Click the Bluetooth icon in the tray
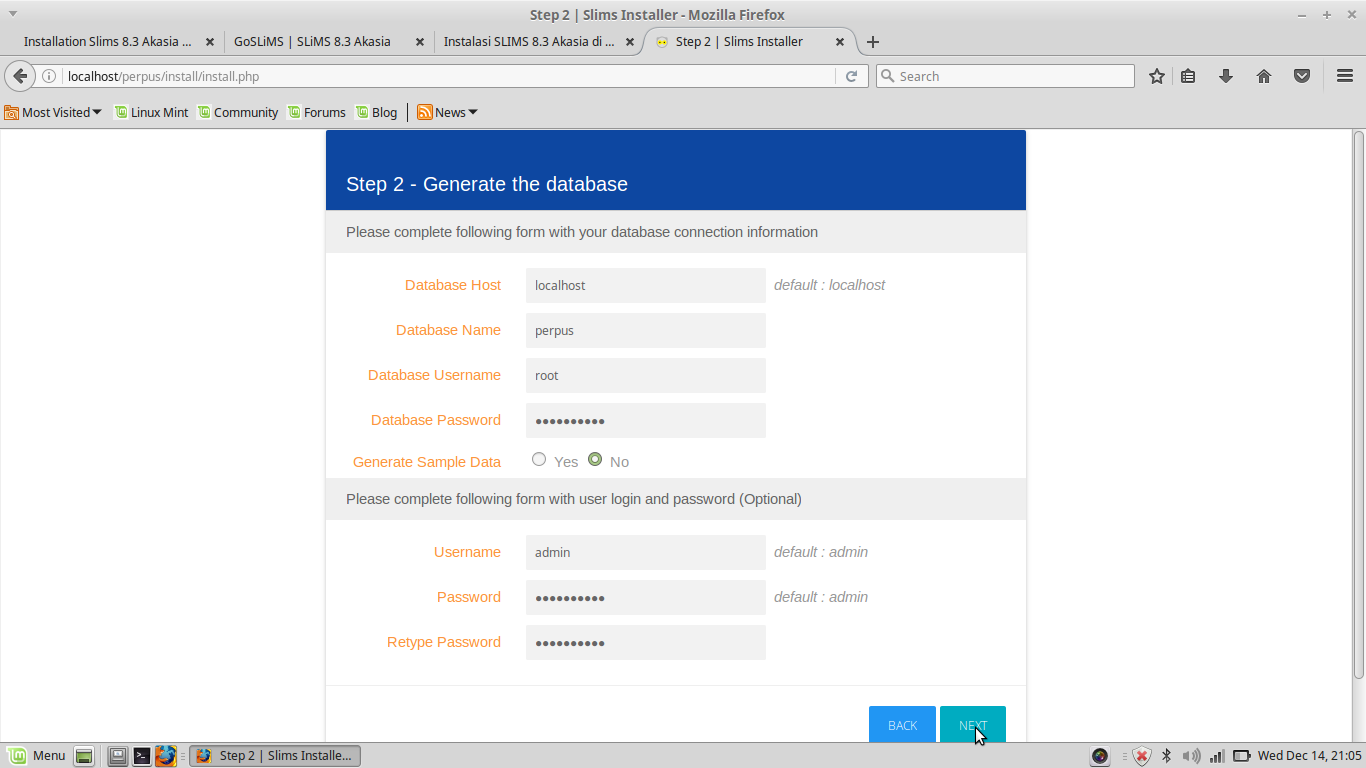This screenshot has height=768, width=1366. [x=1166, y=756]
